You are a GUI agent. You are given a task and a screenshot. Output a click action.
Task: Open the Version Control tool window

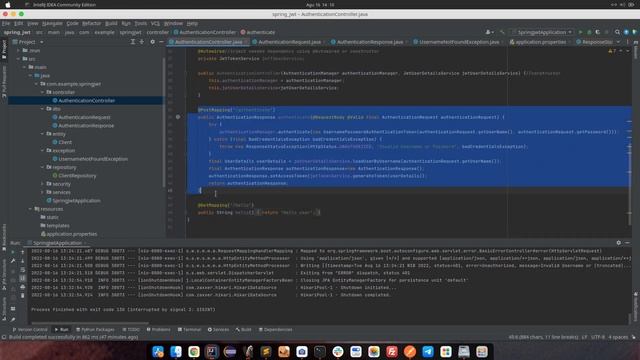(x=30, y=330)
